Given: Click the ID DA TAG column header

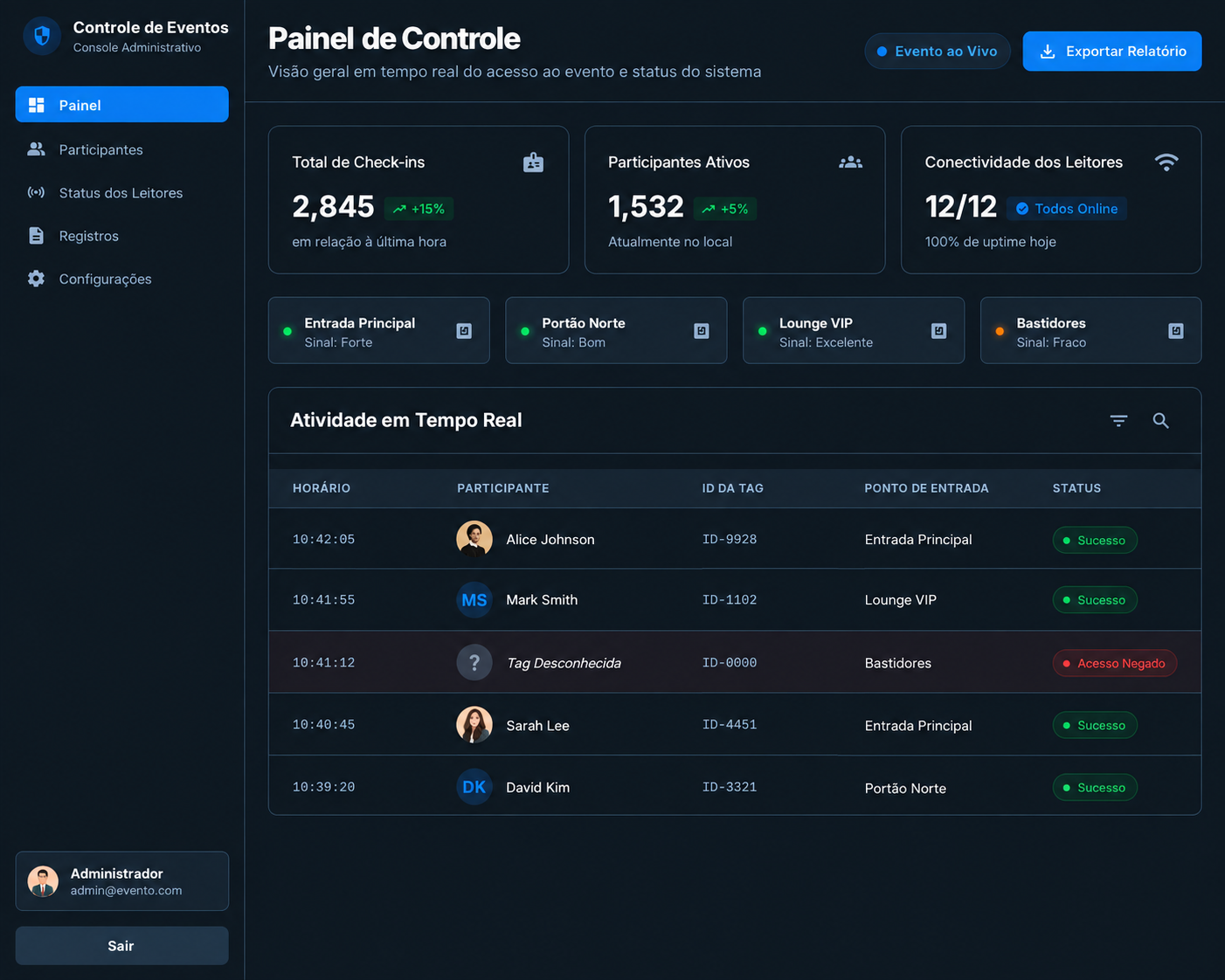Looking at the screenshot, I should 733,488.
